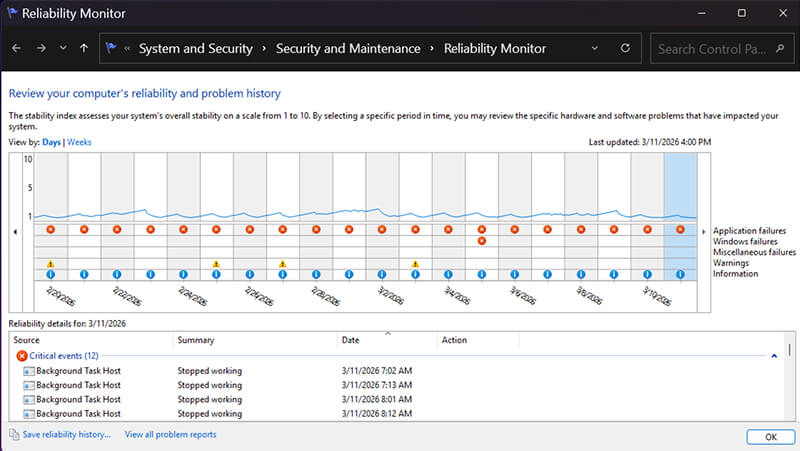The width and height of the screenshot is (800, 451).
Task: Navigate to Security and Maintenance breadcrumb
Action: click(x=348, y=48)
